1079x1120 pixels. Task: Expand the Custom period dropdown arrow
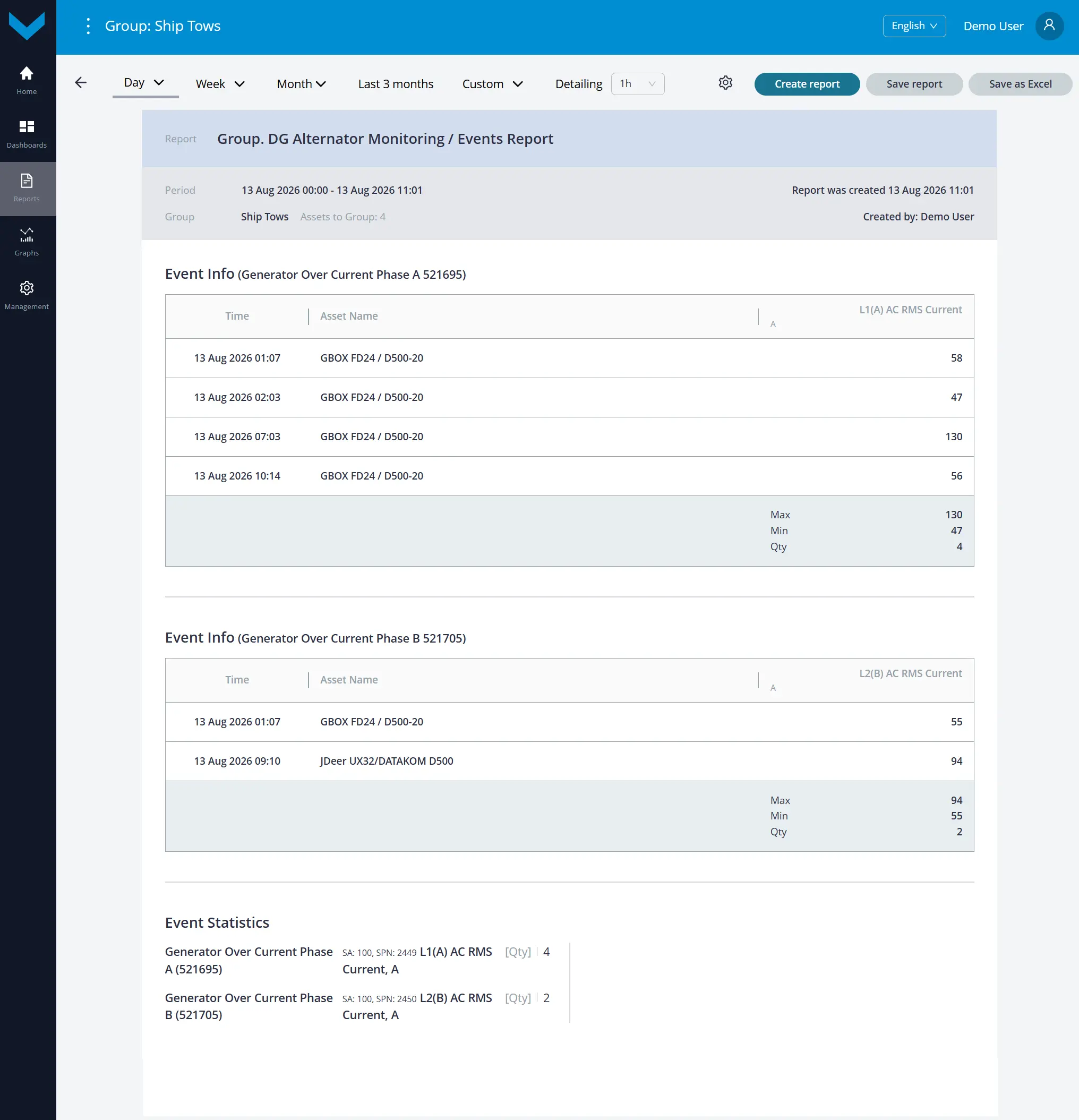tap(518, 84)
